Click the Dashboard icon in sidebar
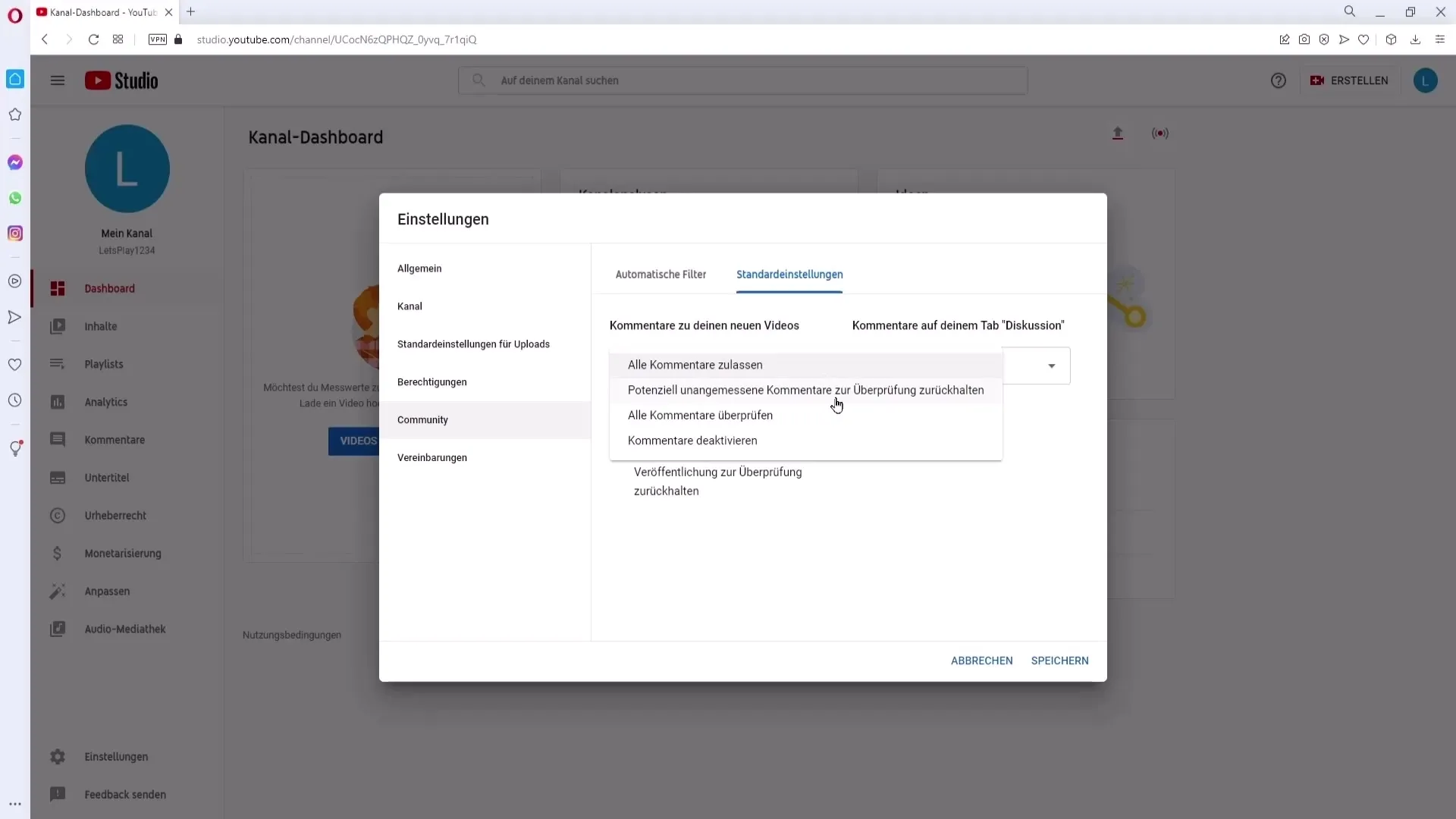 pyautogui.click(x=57, y=288)
